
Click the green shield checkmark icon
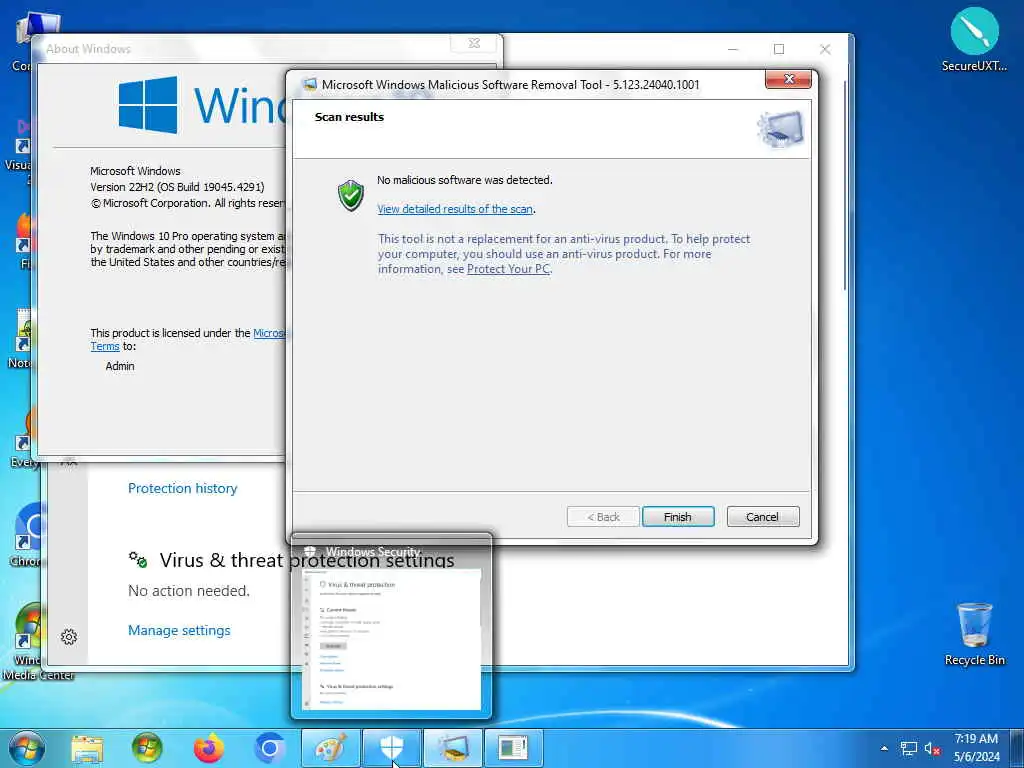351,196
